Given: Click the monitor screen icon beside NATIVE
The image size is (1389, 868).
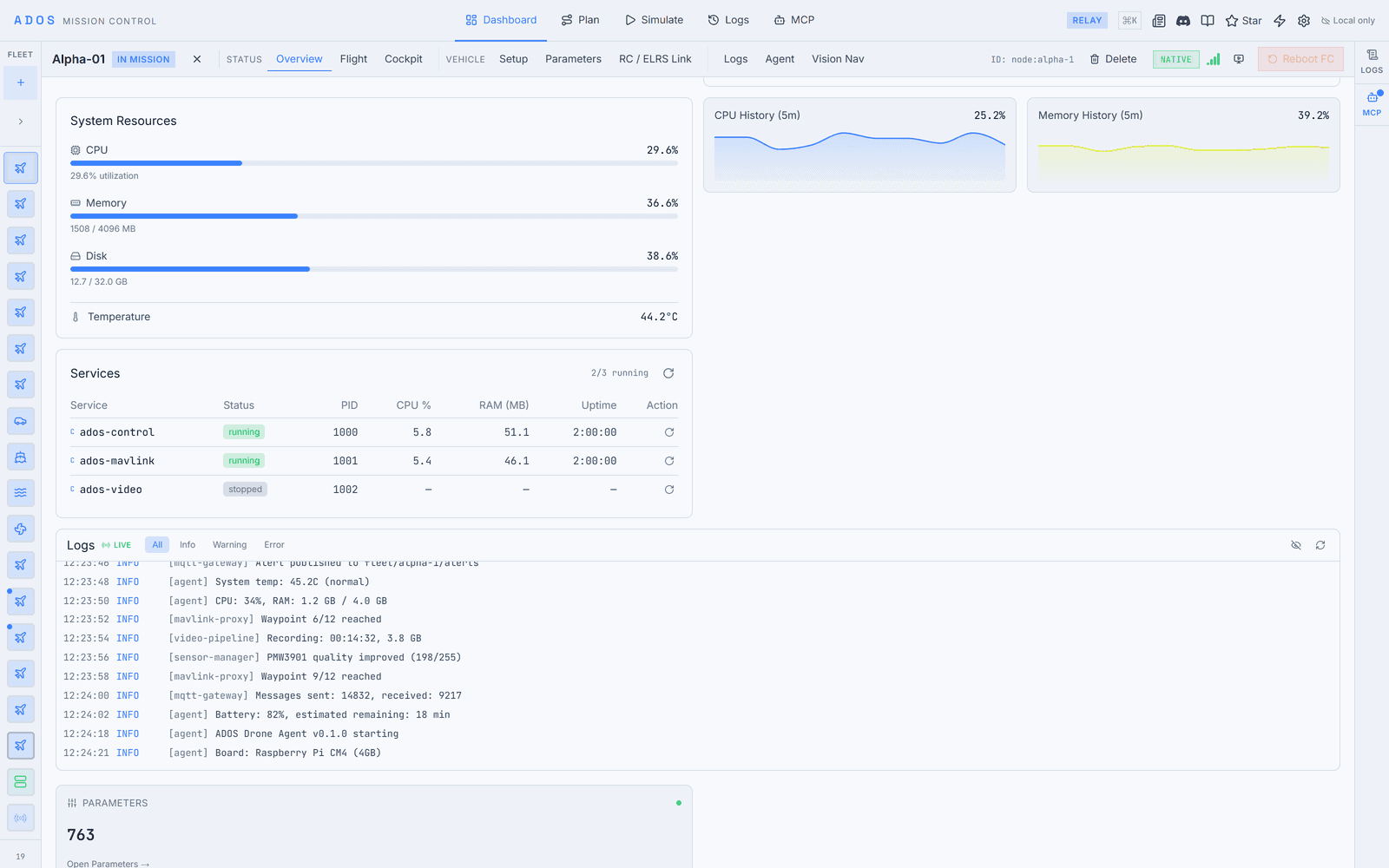Looking at the screenshot, I should (1239, 59).
